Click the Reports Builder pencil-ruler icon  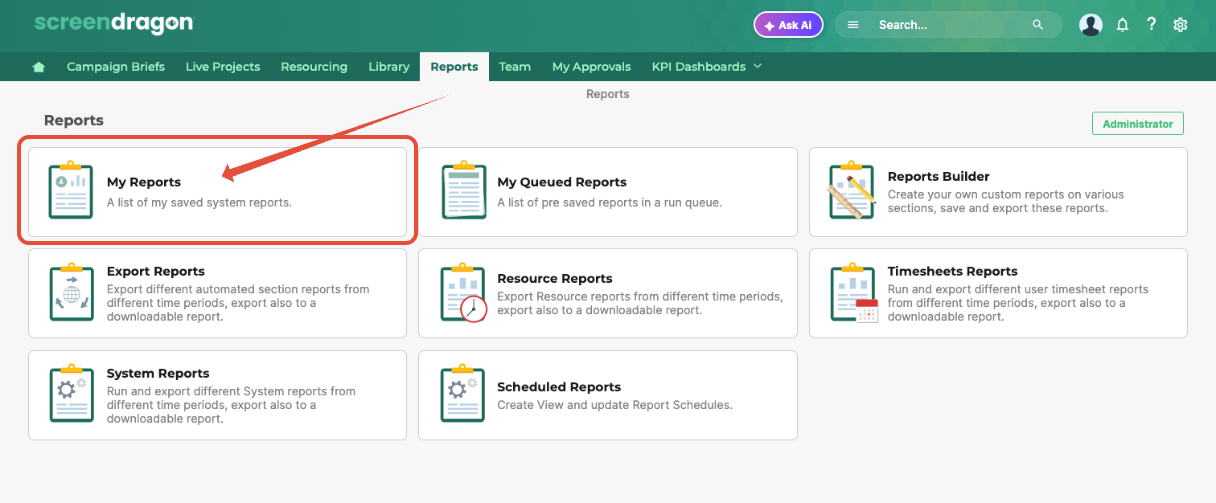pyautogui.click(x=852, y=189)
